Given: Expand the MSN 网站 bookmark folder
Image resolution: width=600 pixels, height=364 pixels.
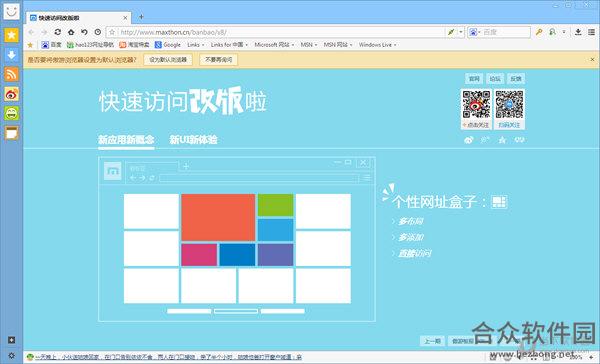Looking at the screenshot, I should coord(338,45).
